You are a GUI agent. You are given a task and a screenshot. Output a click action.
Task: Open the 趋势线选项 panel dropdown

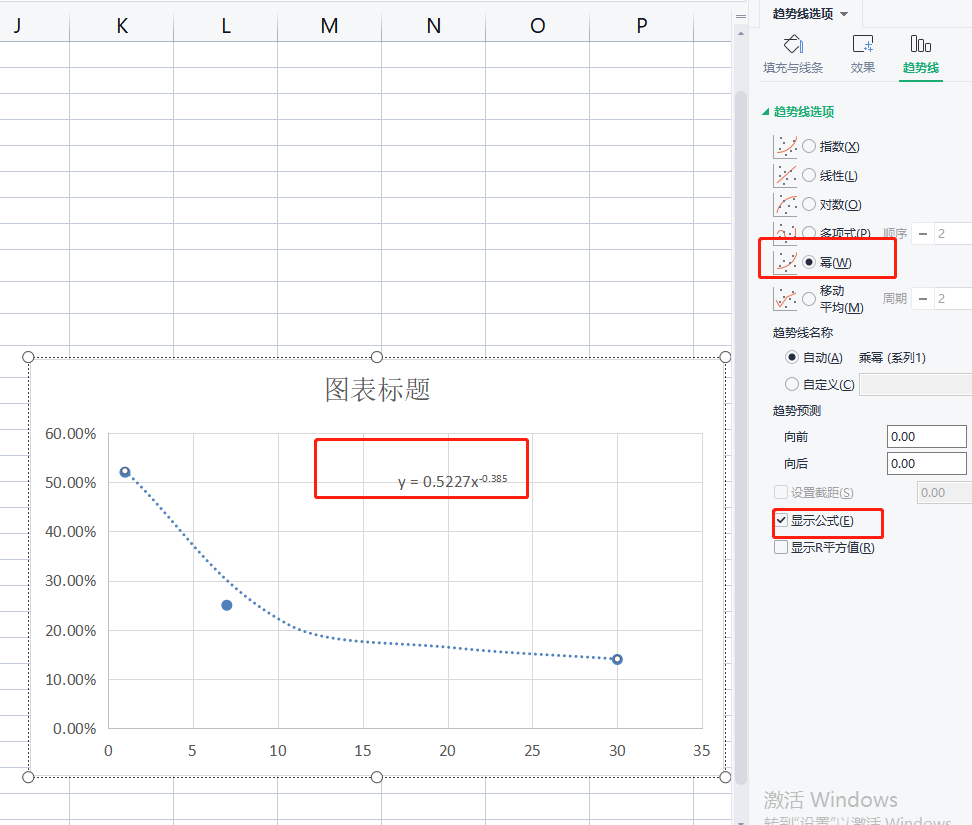pos(844,14)
